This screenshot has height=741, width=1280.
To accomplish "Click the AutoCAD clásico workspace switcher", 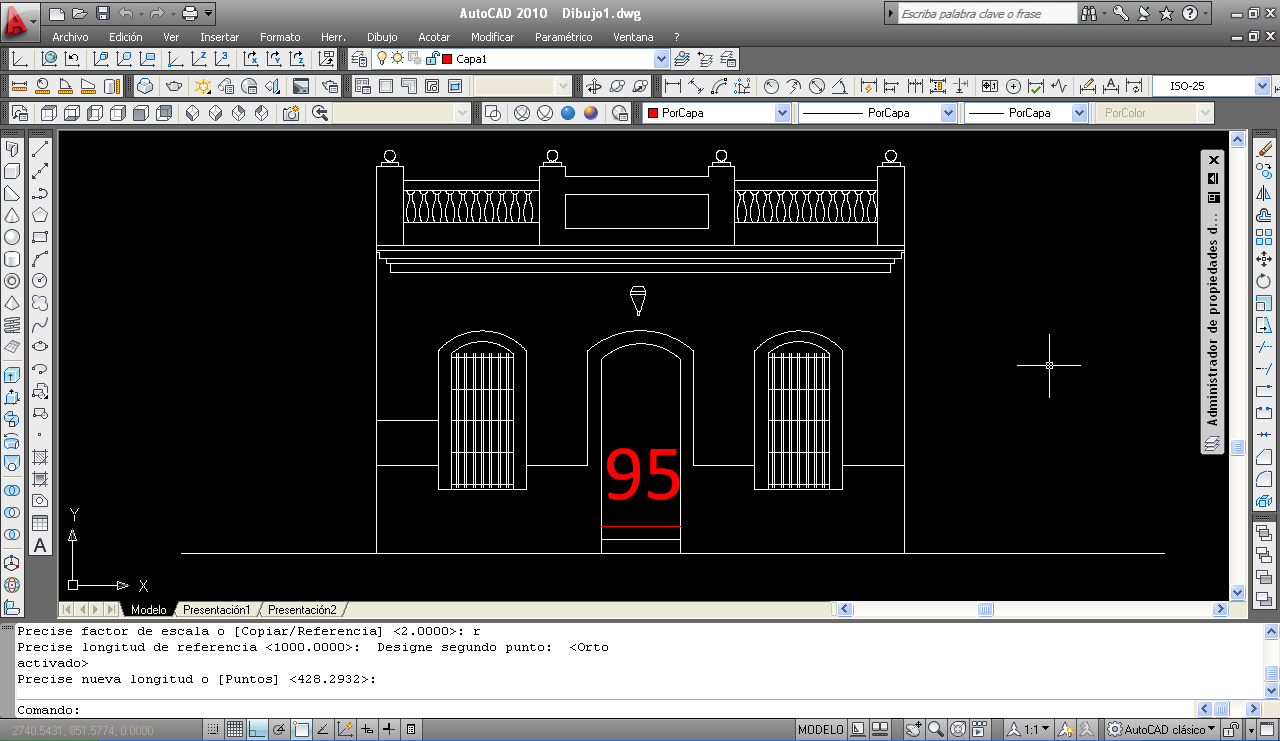I will [1160, 729].
